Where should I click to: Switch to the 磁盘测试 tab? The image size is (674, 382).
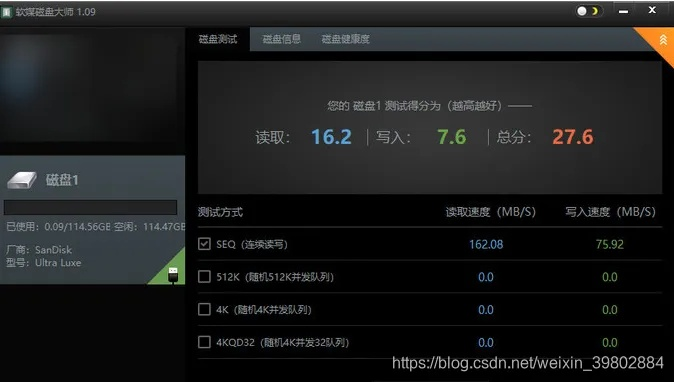tap(218, 39)
